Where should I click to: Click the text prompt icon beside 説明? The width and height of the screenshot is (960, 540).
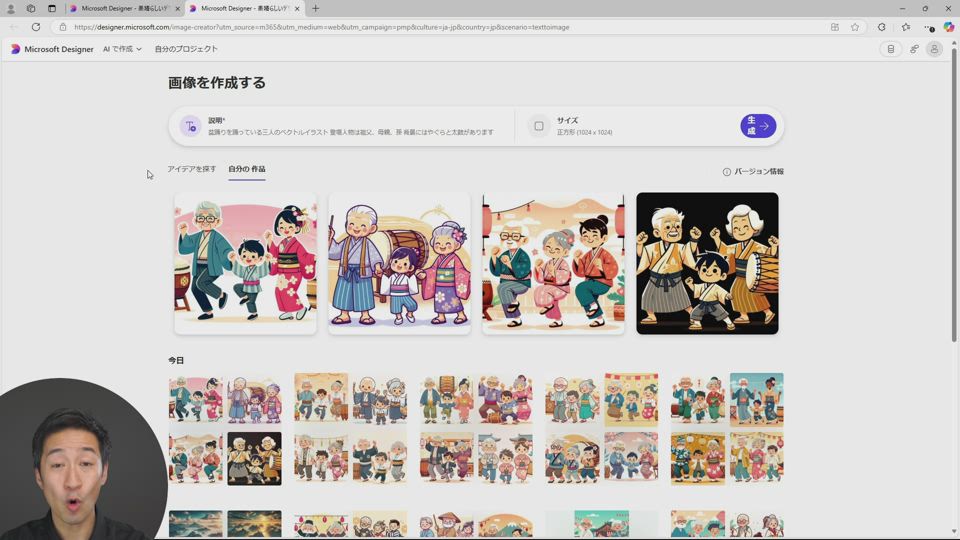[x=190, y=126]
